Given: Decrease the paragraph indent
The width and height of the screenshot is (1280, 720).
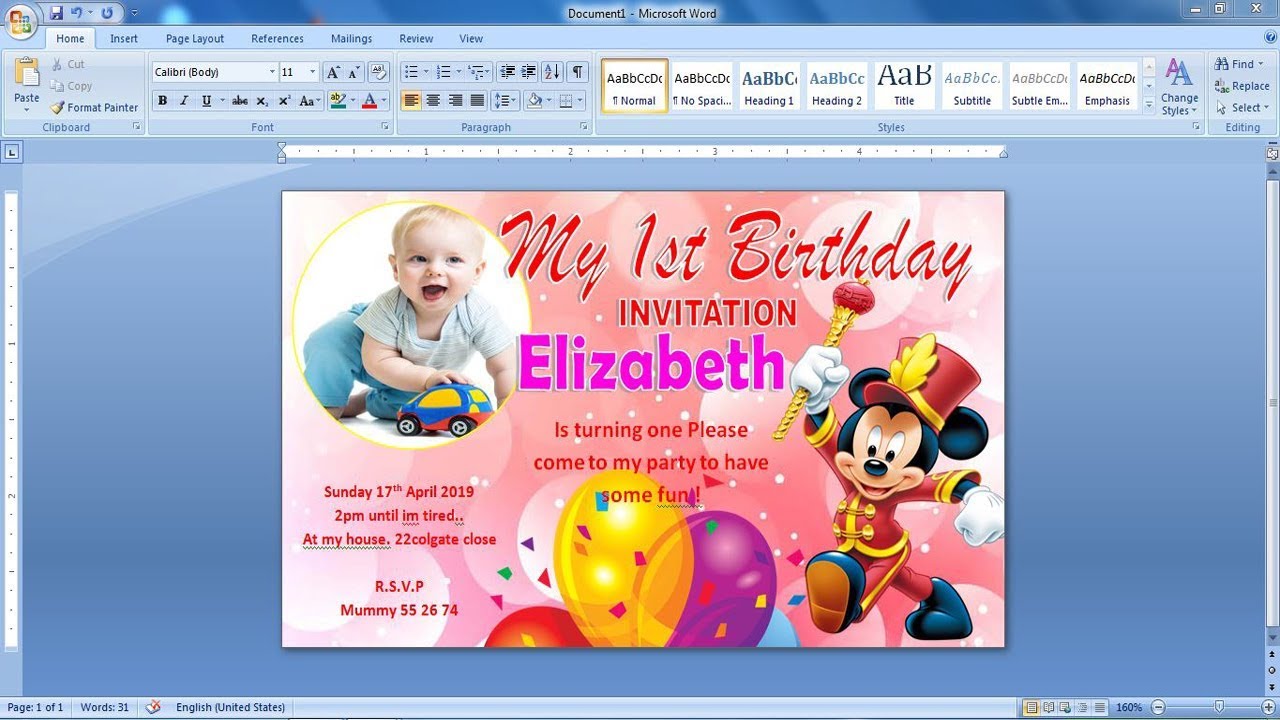Looking at the screenshot, I should 507,72.
